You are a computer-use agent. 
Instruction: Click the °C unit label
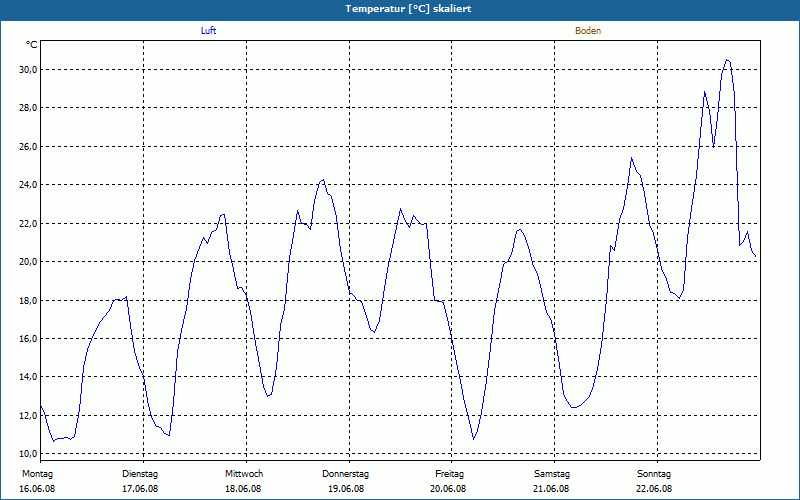tap(32, 45)
